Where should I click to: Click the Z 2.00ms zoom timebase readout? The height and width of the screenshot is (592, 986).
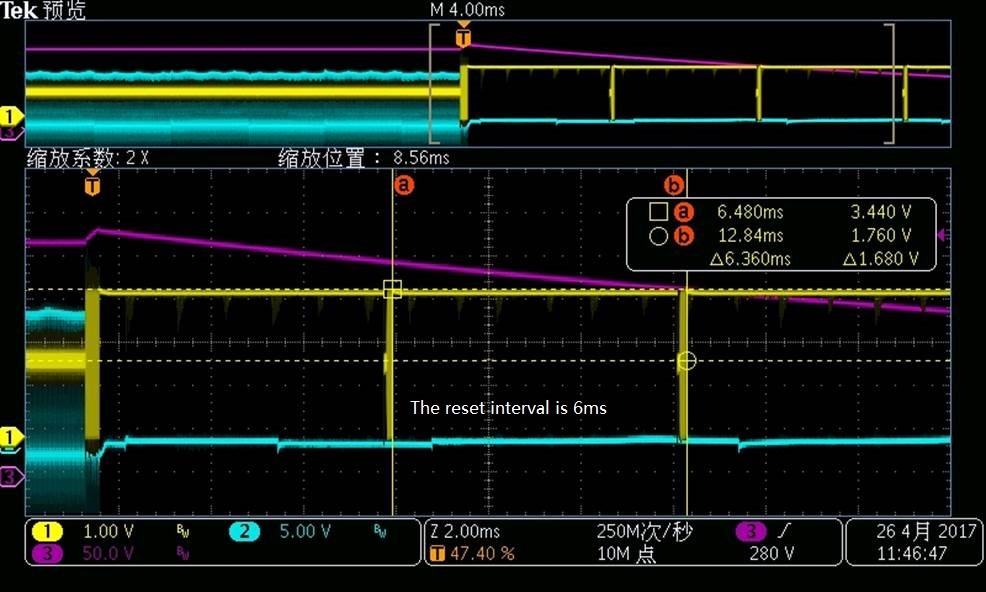point(466,532)
